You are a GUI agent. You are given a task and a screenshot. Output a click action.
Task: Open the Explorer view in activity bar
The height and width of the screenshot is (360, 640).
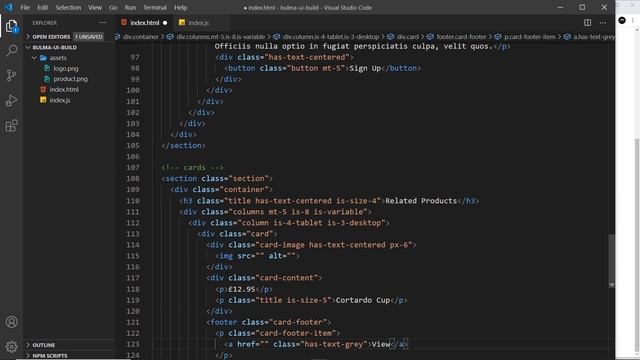click(11, 26)
